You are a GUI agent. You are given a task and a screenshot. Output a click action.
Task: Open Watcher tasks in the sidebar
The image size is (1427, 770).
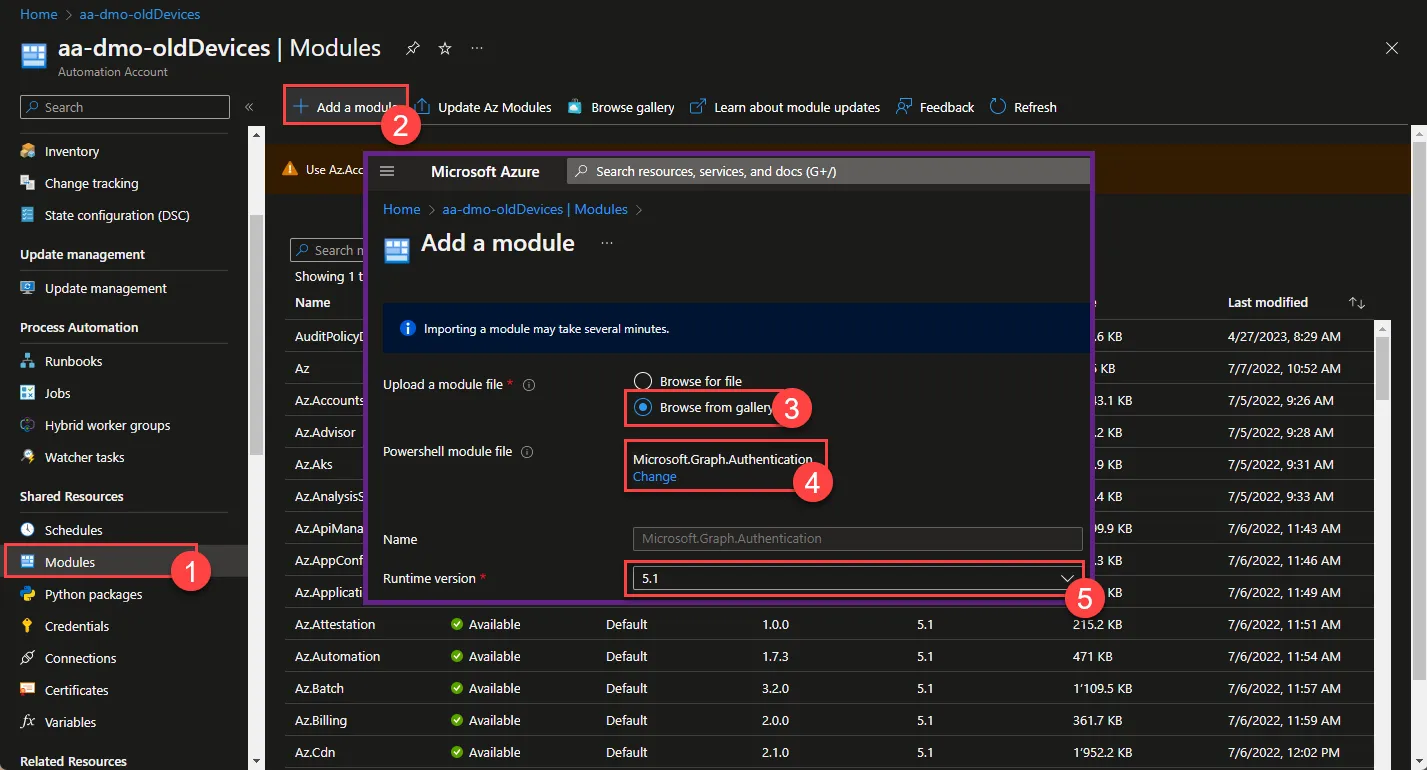(84, 457)
